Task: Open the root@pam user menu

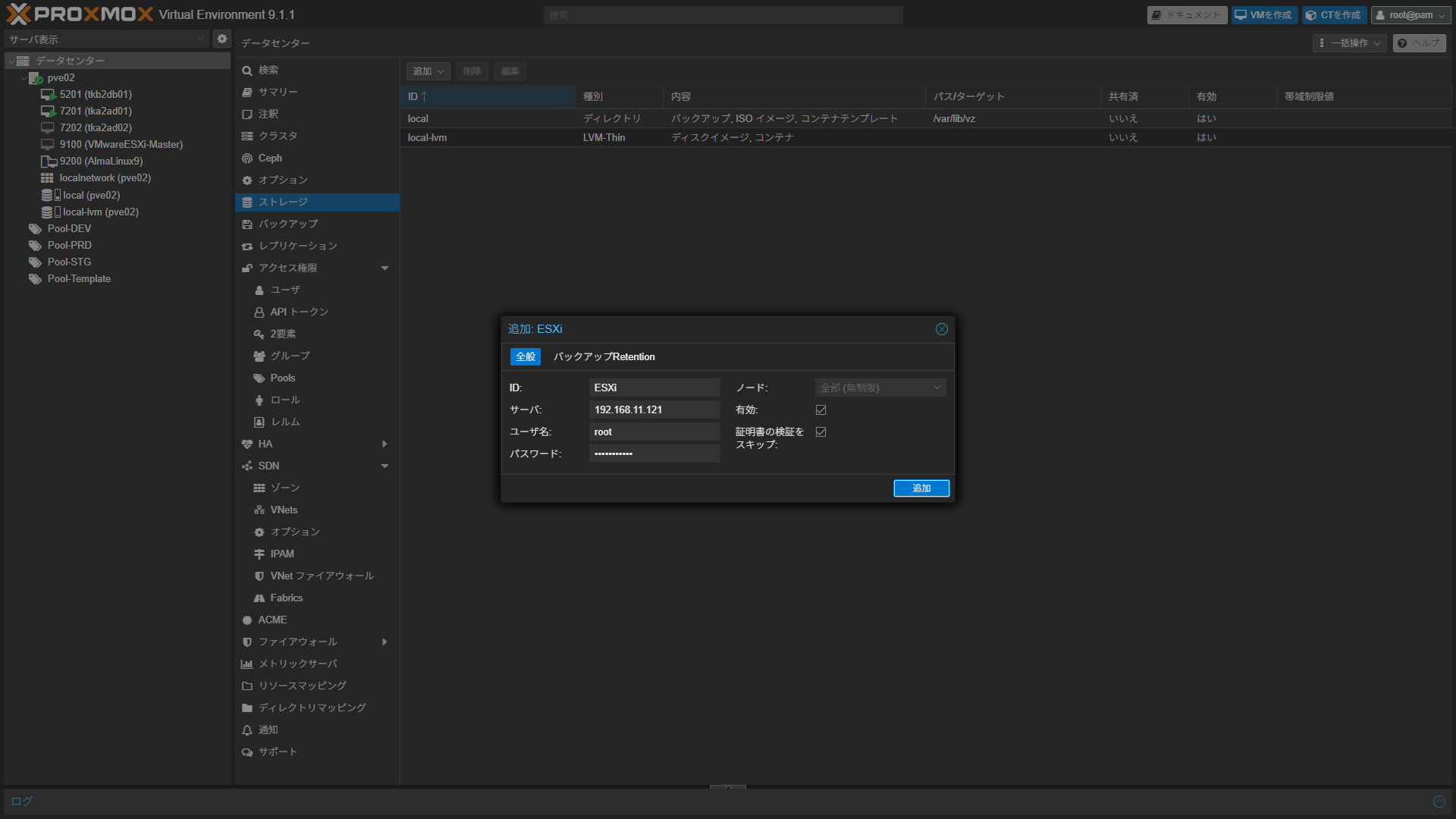Action: (x=1410, y=15)
